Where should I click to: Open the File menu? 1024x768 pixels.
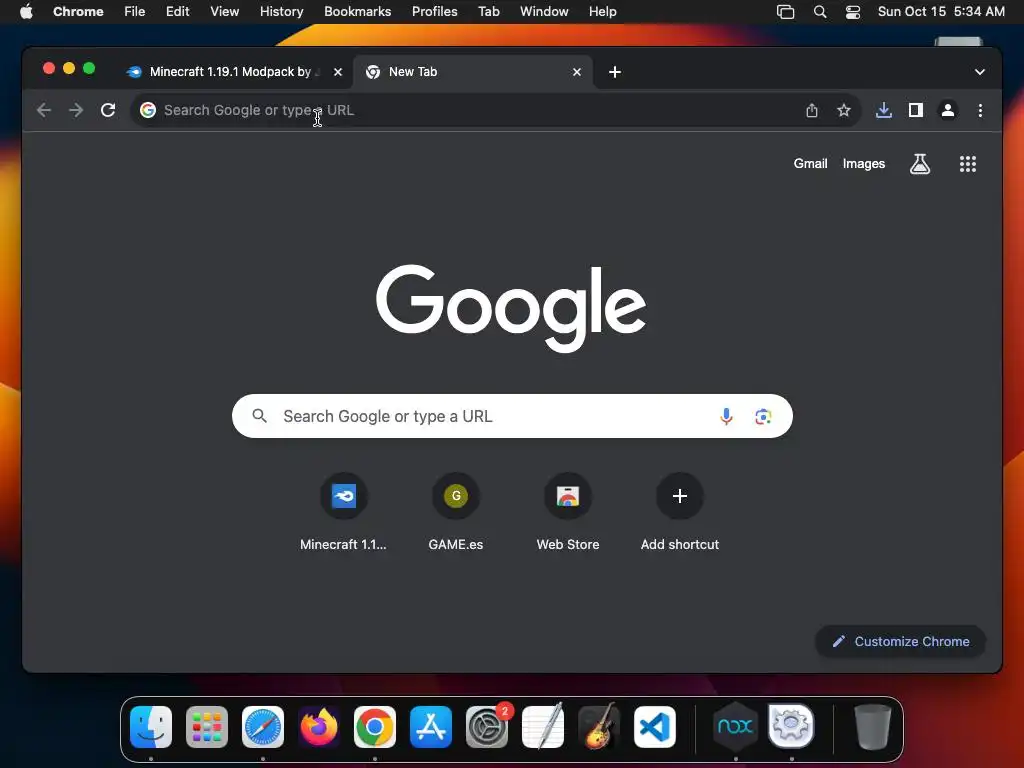coord(135,12)
